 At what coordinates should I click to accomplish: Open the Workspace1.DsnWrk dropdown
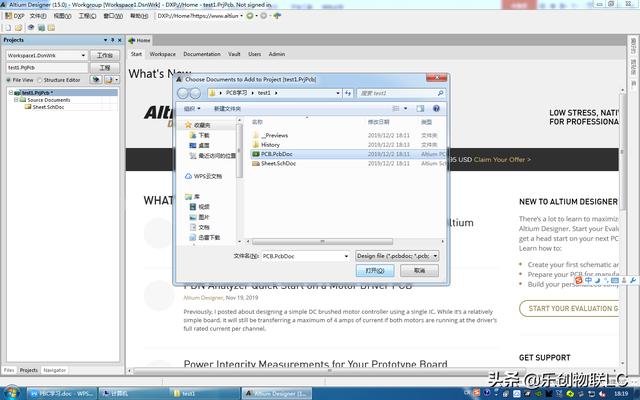pyautogui.click(x=83, y=55)
